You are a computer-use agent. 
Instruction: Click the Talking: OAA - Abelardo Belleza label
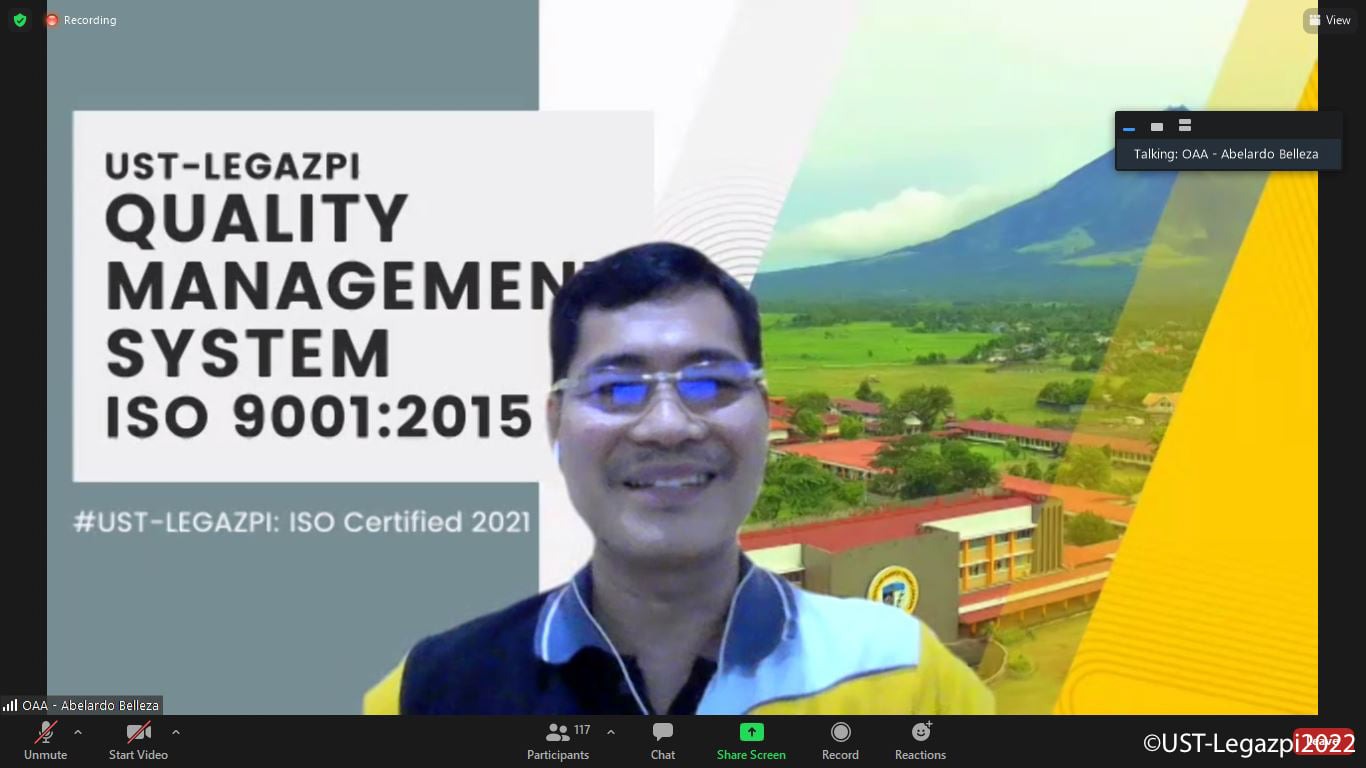1225,154
